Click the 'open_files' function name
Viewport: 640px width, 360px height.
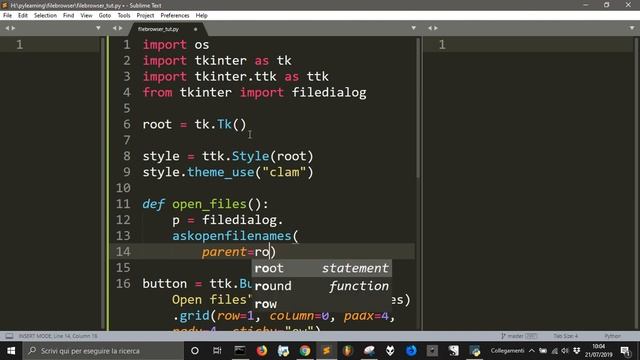point(209,204)
